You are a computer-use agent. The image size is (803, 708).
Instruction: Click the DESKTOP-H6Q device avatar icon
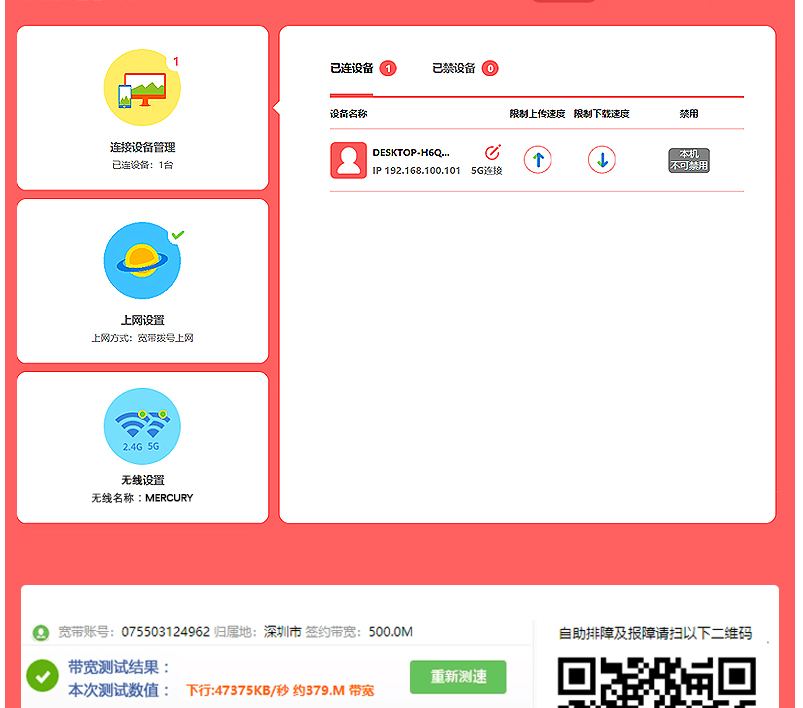pos(348,160)
